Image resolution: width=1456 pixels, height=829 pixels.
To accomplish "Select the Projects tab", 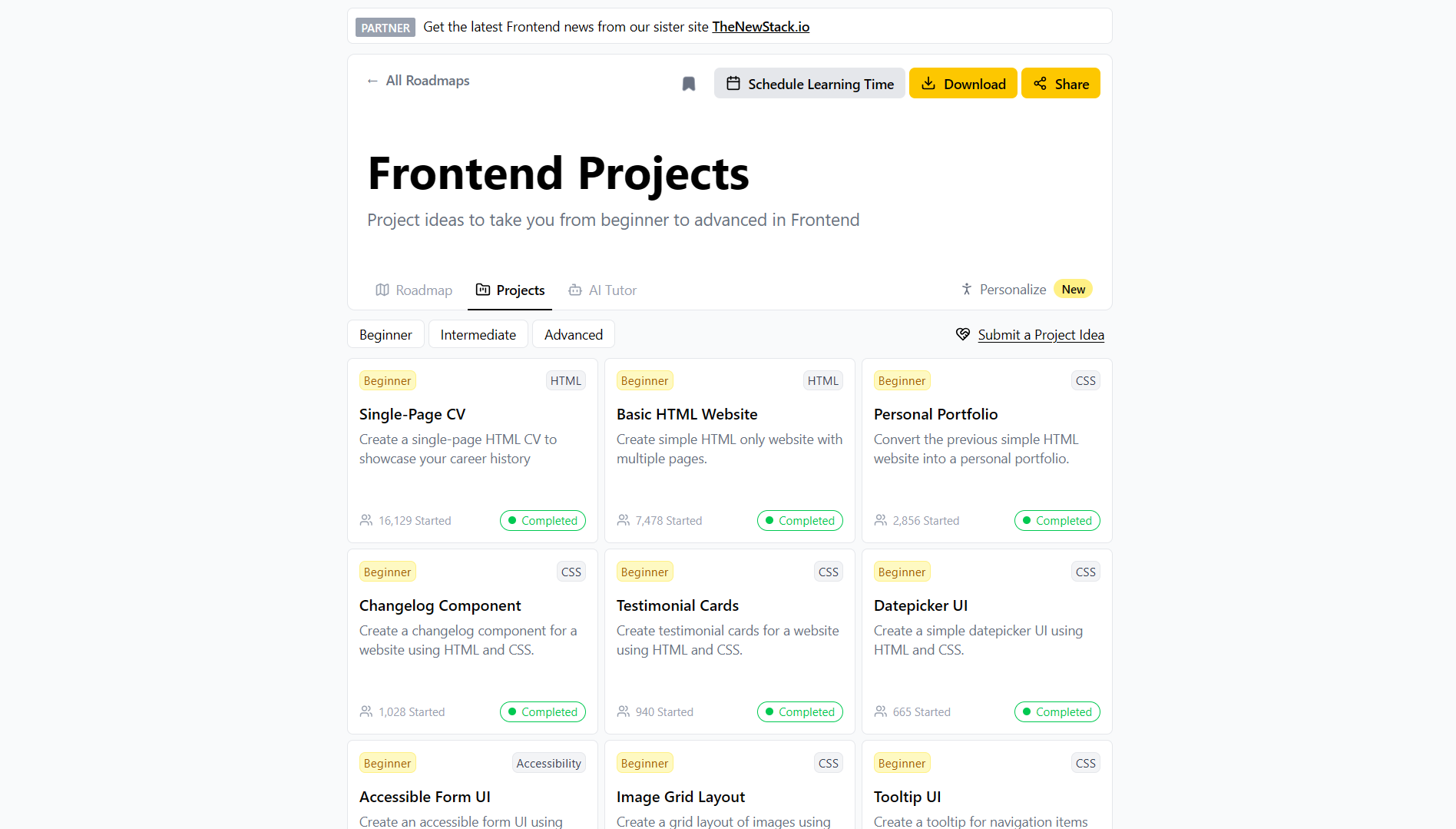I will pyautogui.click(x=510, y=290).
